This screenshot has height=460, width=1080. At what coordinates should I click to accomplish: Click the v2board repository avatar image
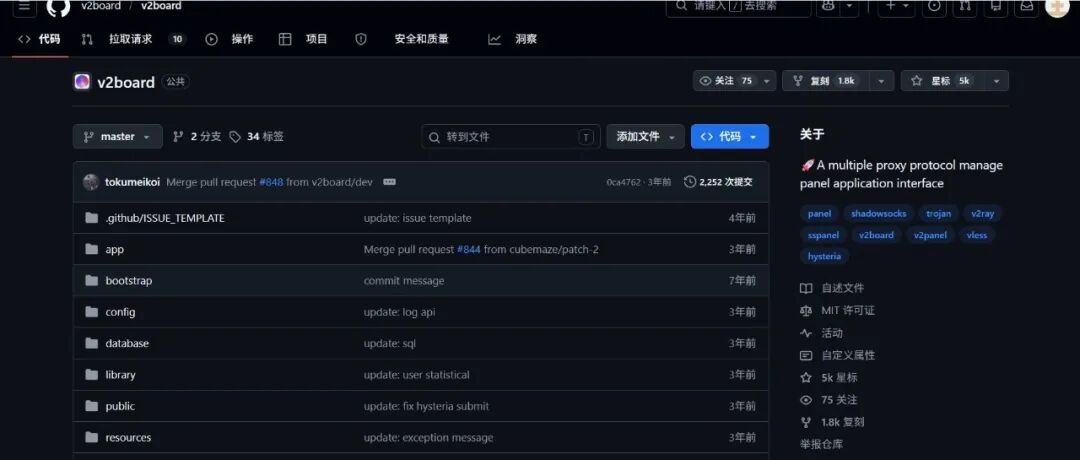[x=82, y=82]
